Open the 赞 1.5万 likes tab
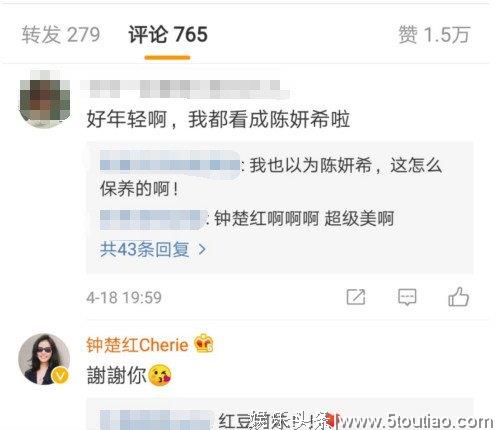This screenshot has width=501, height=430. click(x=434, y=34)
